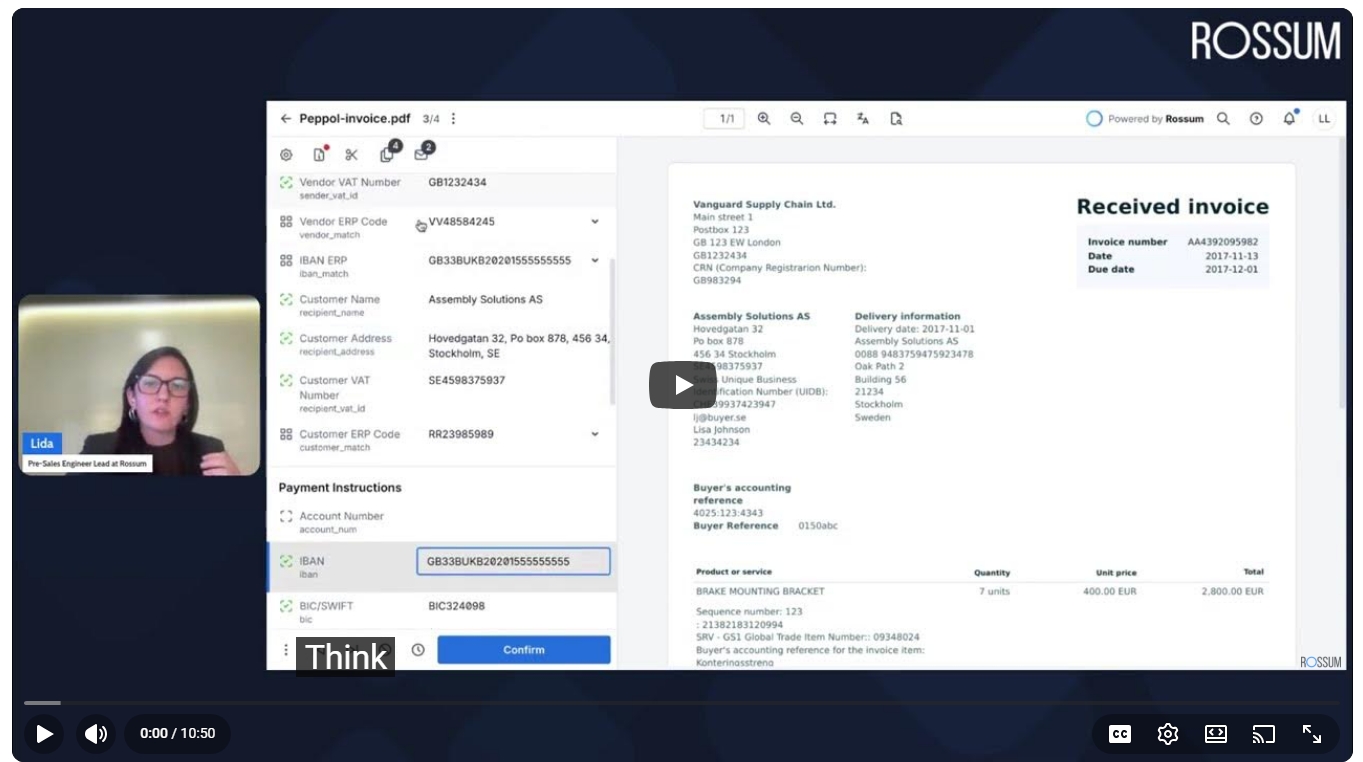Open the duplicates icon with badge 4
The width and height of the screenshot is (1363, 762).
[x=388, y=154]
